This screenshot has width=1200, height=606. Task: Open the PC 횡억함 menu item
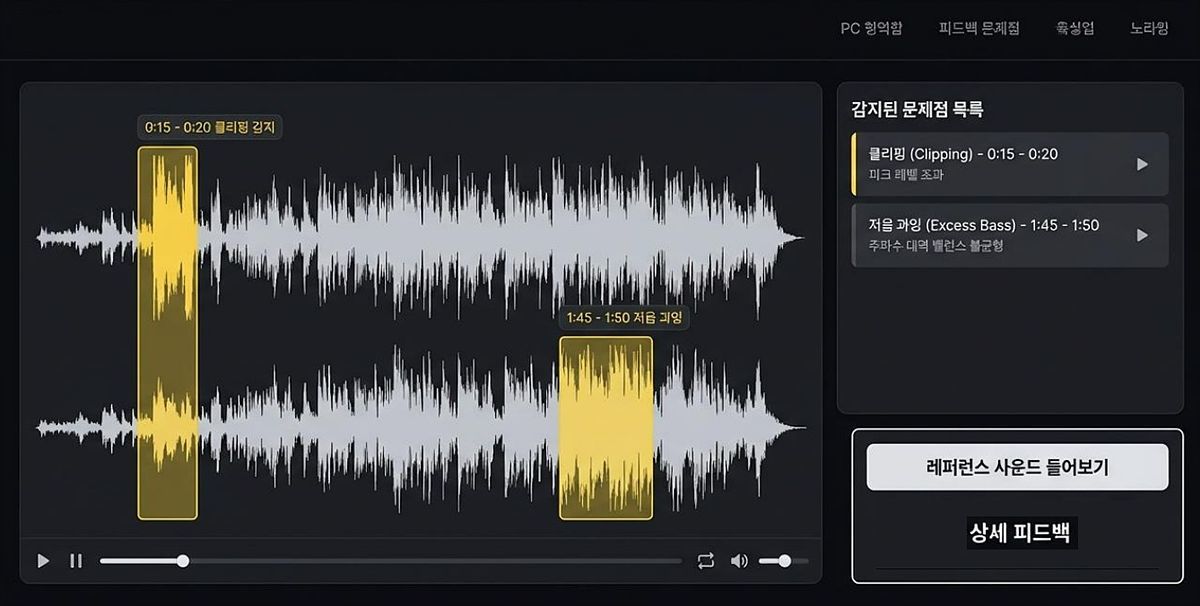tap(871, 28)
